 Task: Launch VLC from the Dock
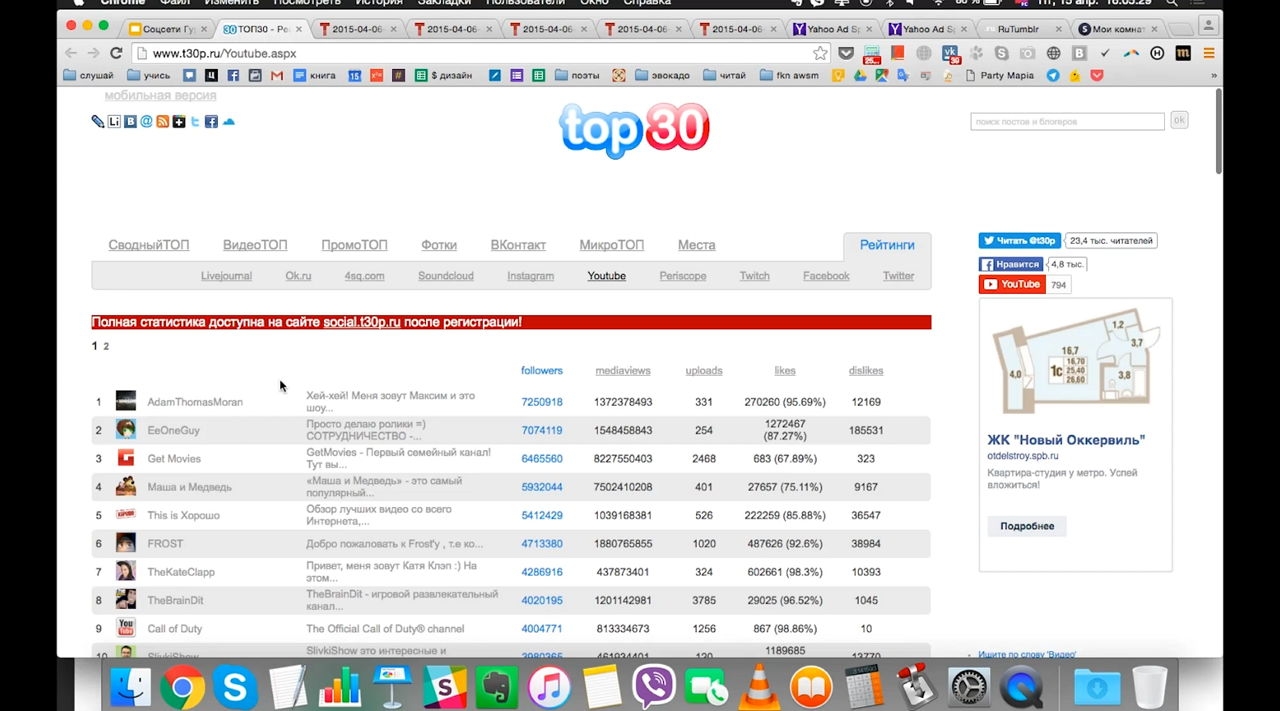click(759, 687)
